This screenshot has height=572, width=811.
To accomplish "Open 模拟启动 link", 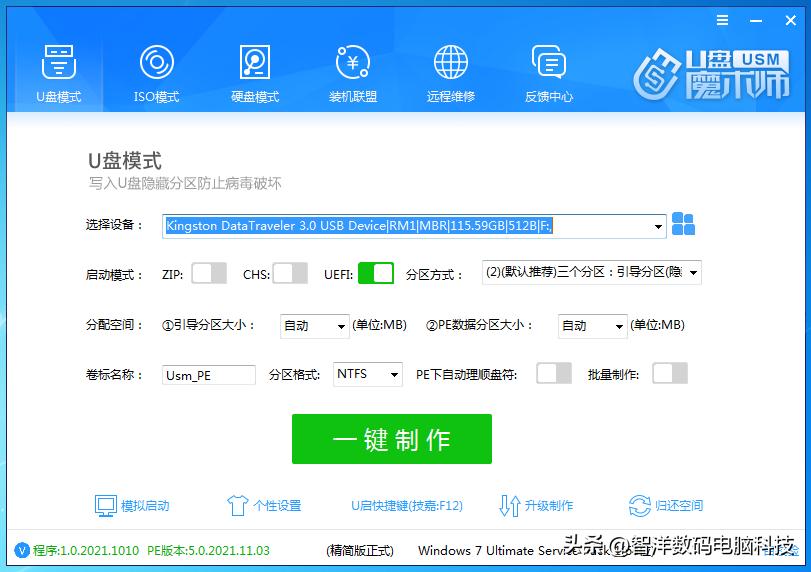I will (x=145, y=505).
